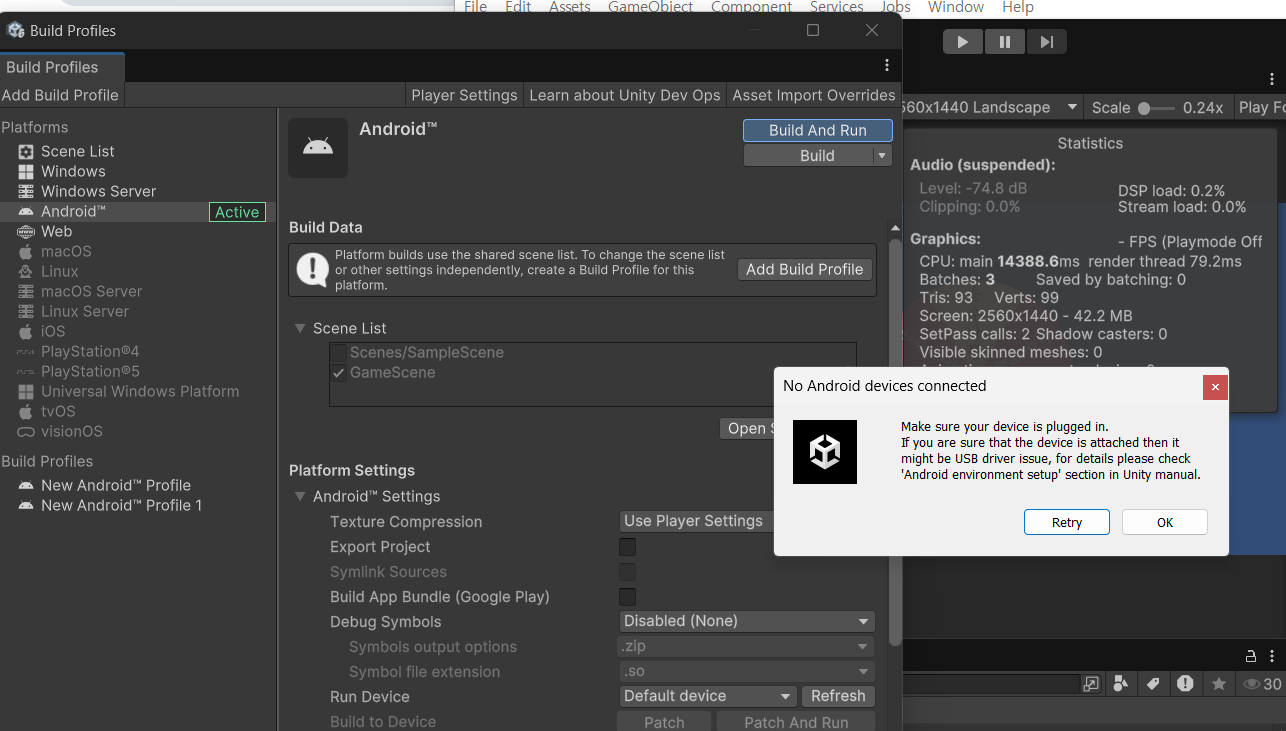Adjust the Game view Scale slider
The width and height of the screenshot is (1286, 731).
1155,108
